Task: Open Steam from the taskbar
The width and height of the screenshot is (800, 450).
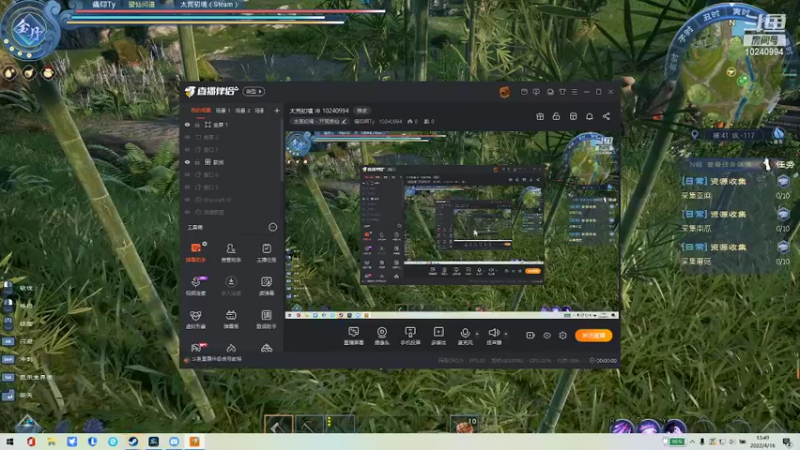Action: point(133,442)
